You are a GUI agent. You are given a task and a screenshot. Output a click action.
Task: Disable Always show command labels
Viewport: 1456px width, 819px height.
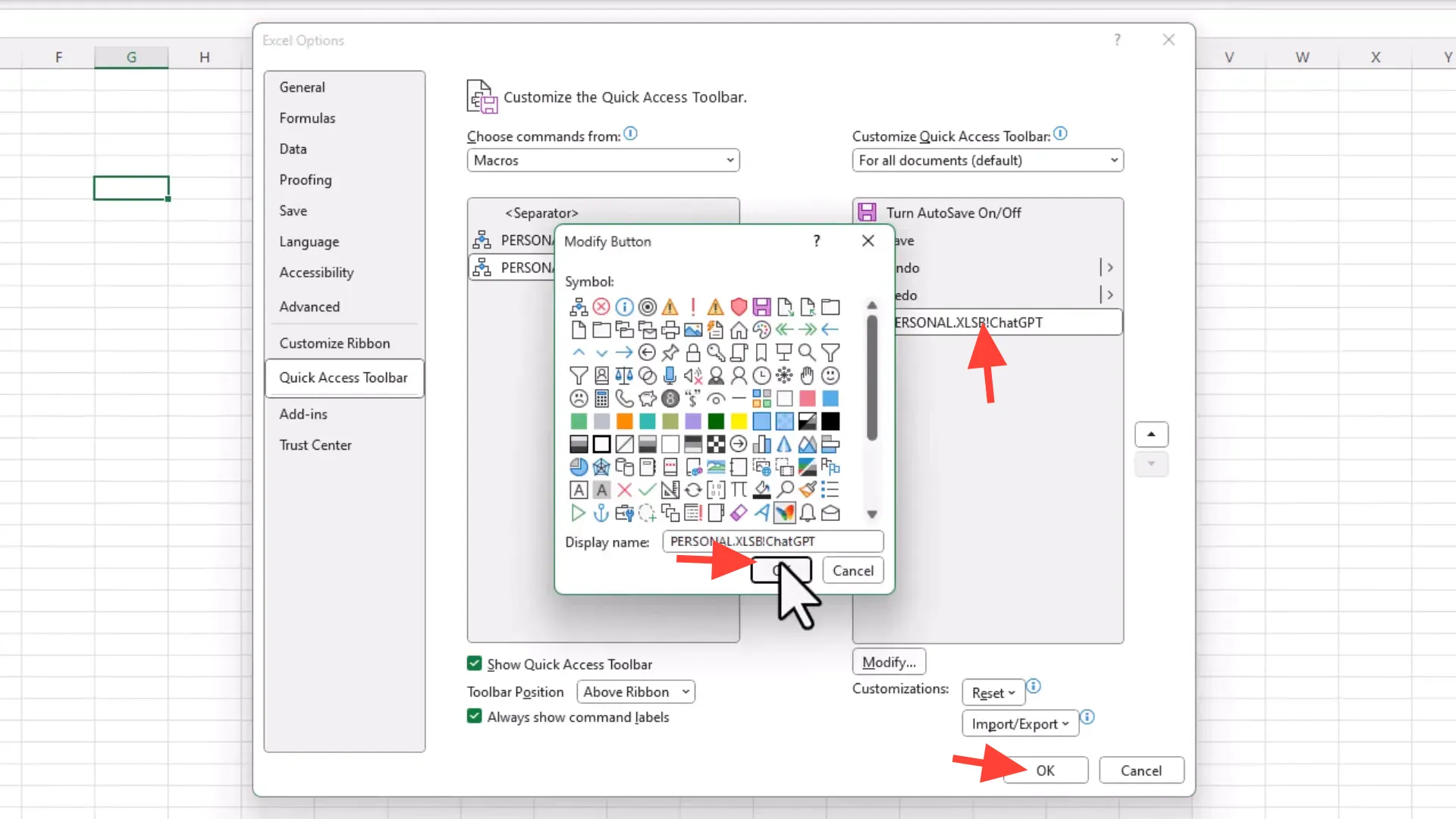(474, 716)
